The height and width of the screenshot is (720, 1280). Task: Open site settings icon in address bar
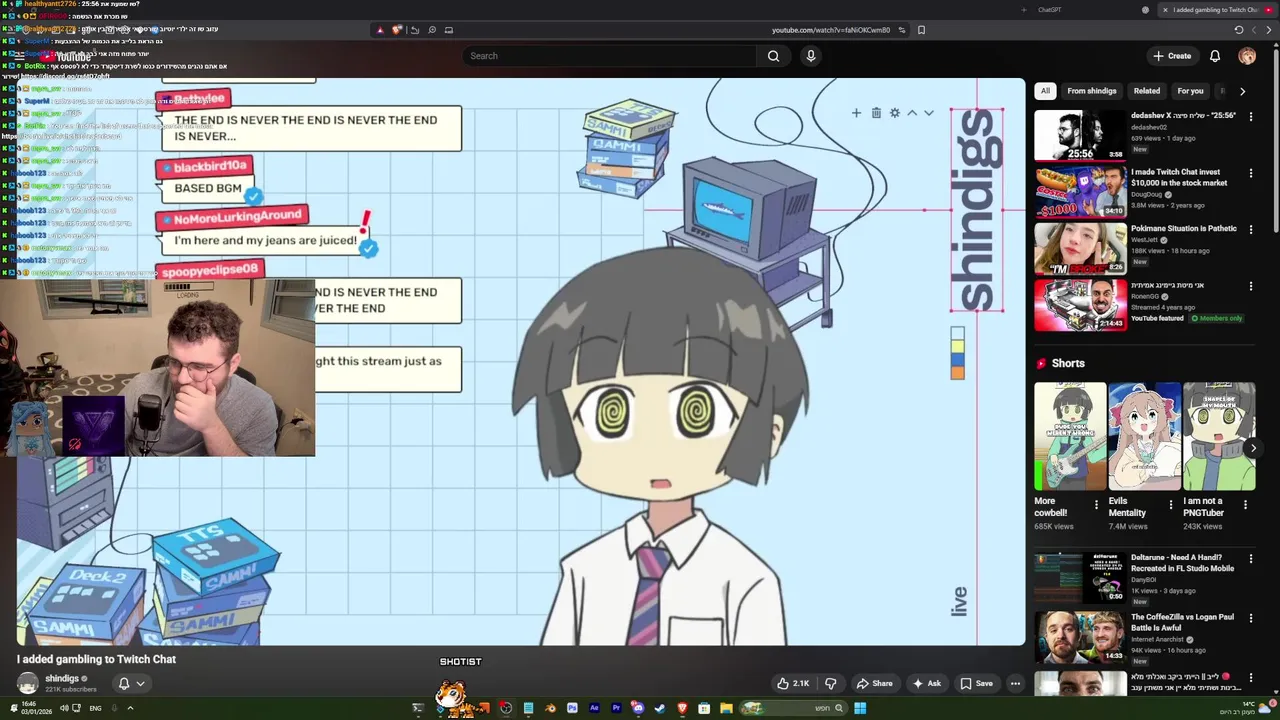tap(902, 30)
